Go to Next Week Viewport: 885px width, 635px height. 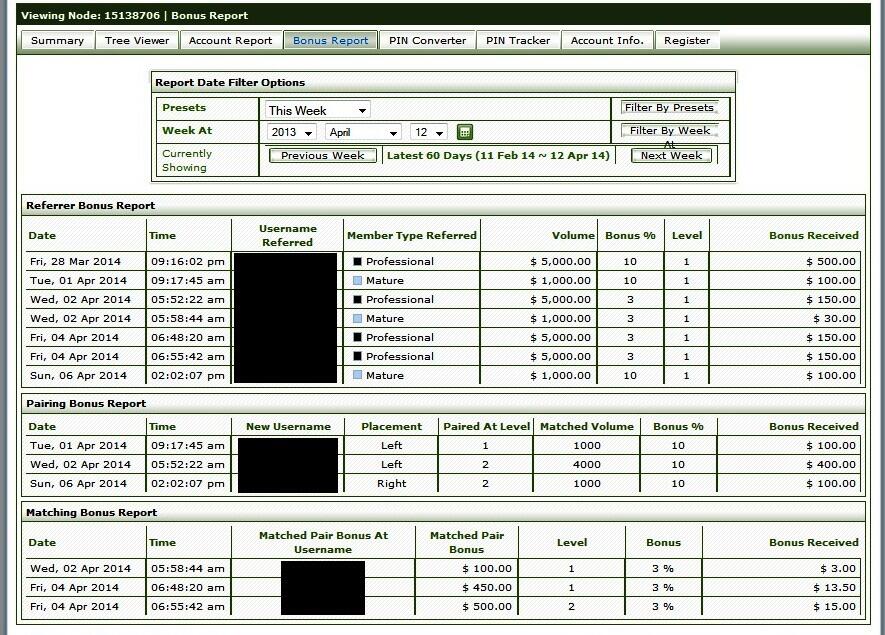point(671,156)
